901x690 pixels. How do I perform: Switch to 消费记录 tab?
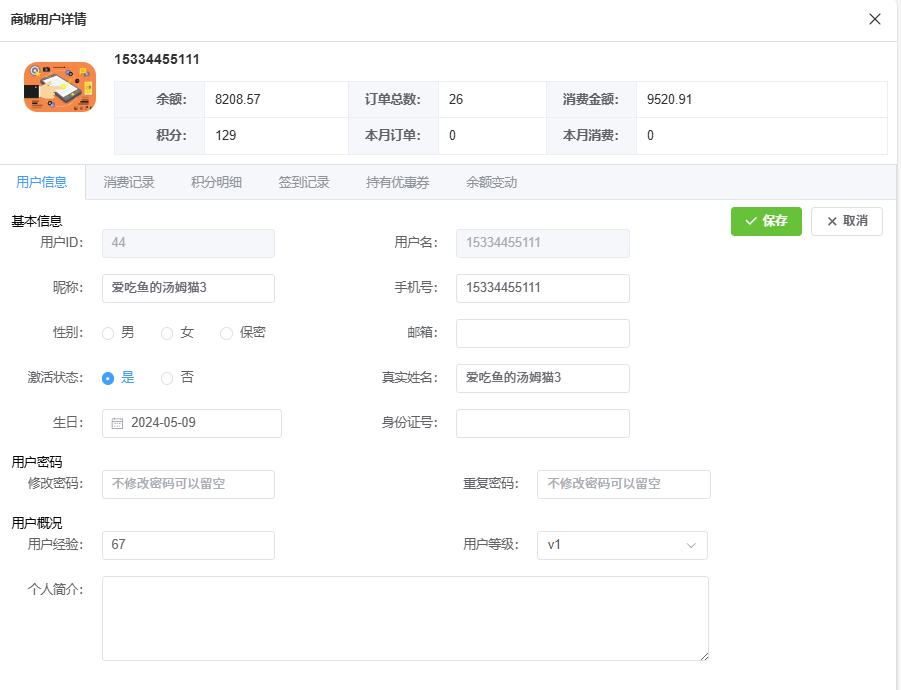(129, 182)
